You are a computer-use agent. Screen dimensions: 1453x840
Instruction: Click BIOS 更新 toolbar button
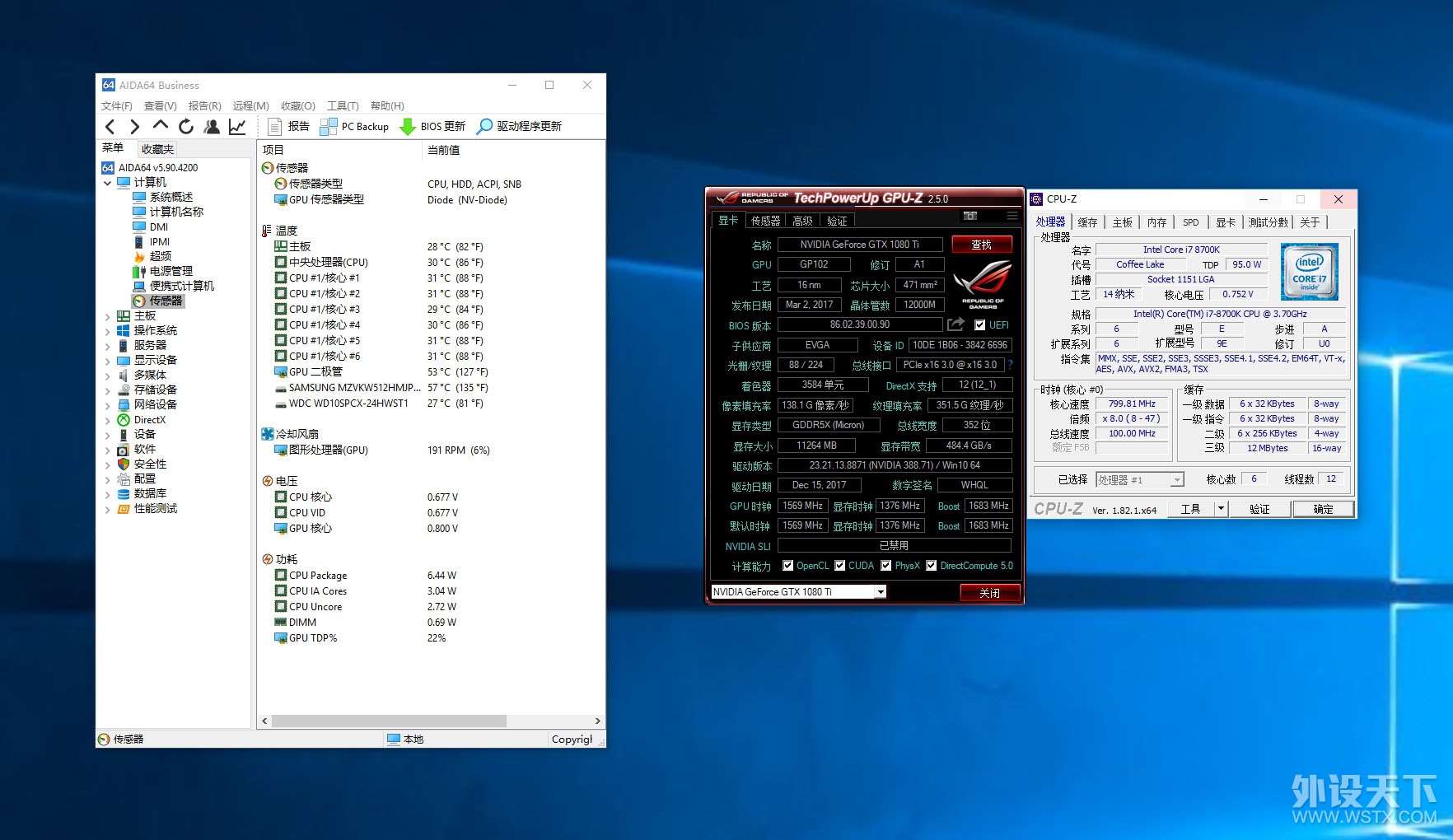click(x=432, y=126)
